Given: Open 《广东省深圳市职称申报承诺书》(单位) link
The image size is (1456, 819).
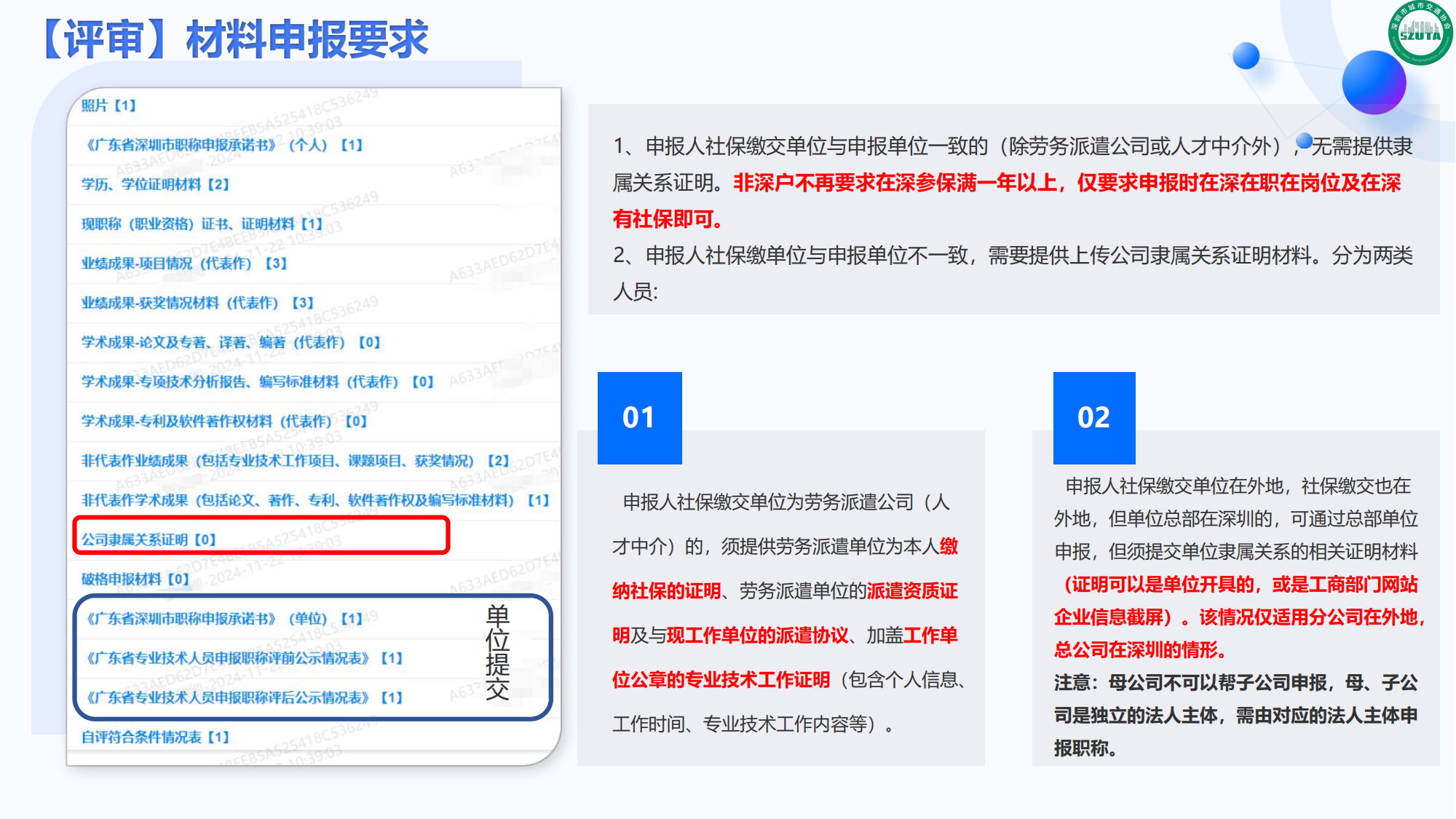Looking at the screenshot, I should [224, 618].
